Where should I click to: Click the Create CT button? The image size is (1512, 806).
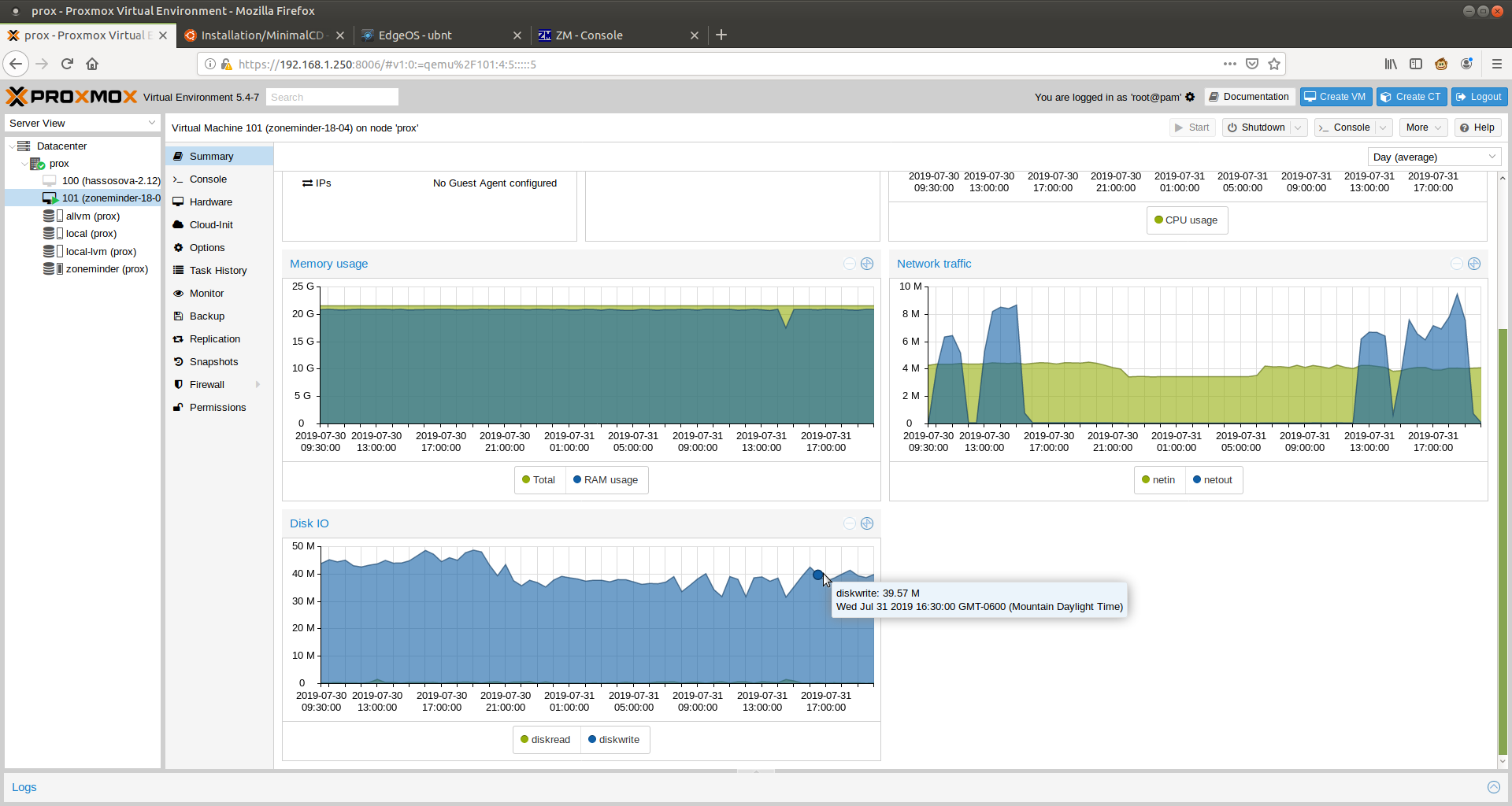point(1410,97)
